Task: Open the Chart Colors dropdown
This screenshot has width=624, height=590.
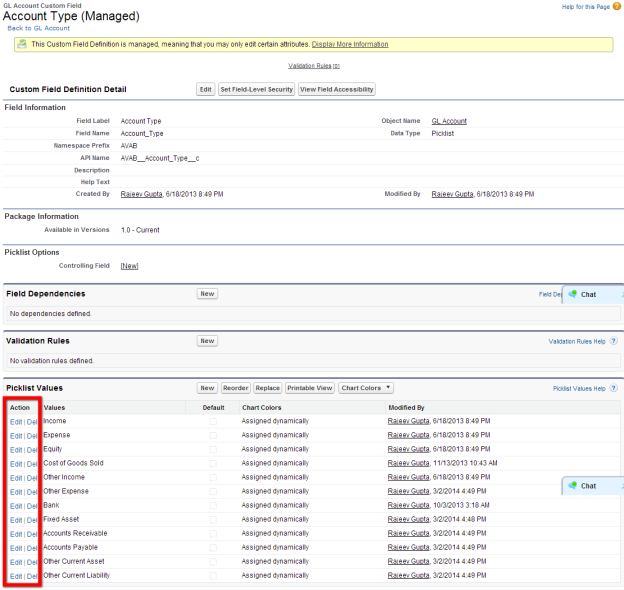Action: tap(366, 388)
